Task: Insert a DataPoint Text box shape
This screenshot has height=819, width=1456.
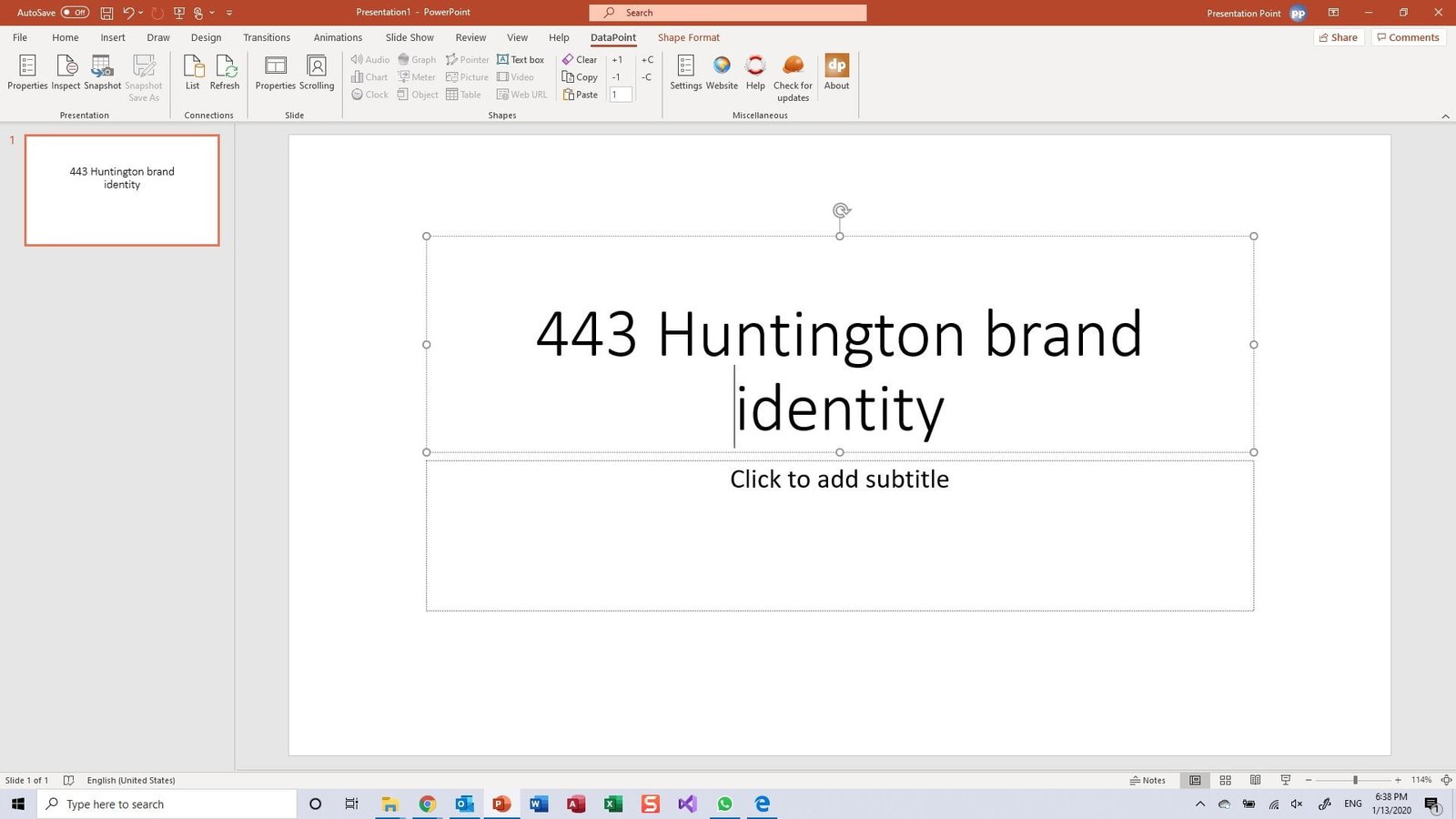Action: 521,60
